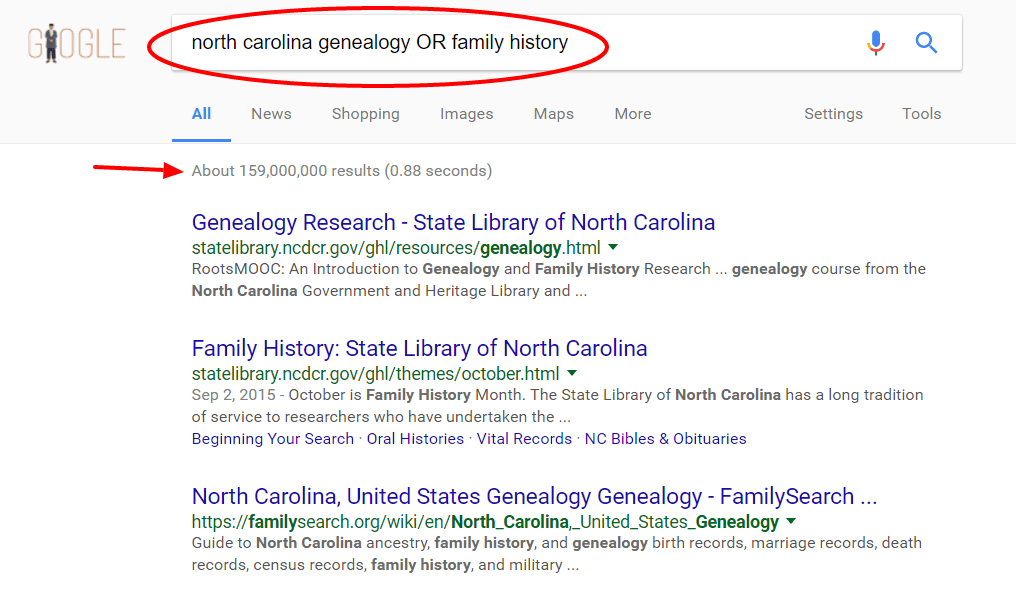The image size is (1016, 605).
Task: Expand dropdown arrow beside october.html URL
Action: tap(572, 373)
